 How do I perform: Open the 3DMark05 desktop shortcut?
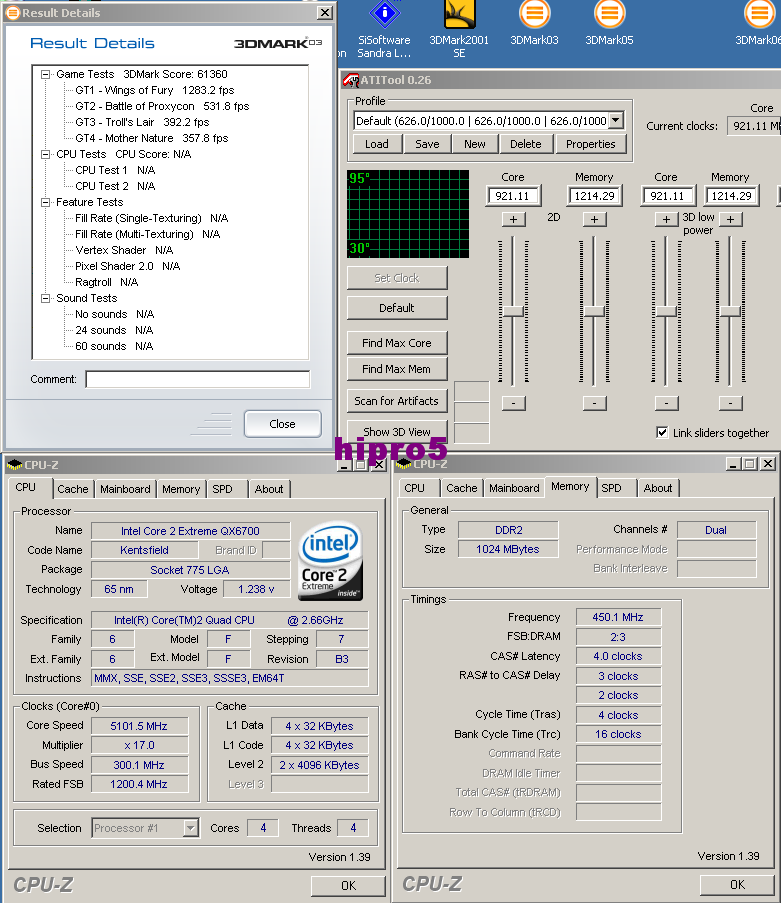(x=609, y=24)
